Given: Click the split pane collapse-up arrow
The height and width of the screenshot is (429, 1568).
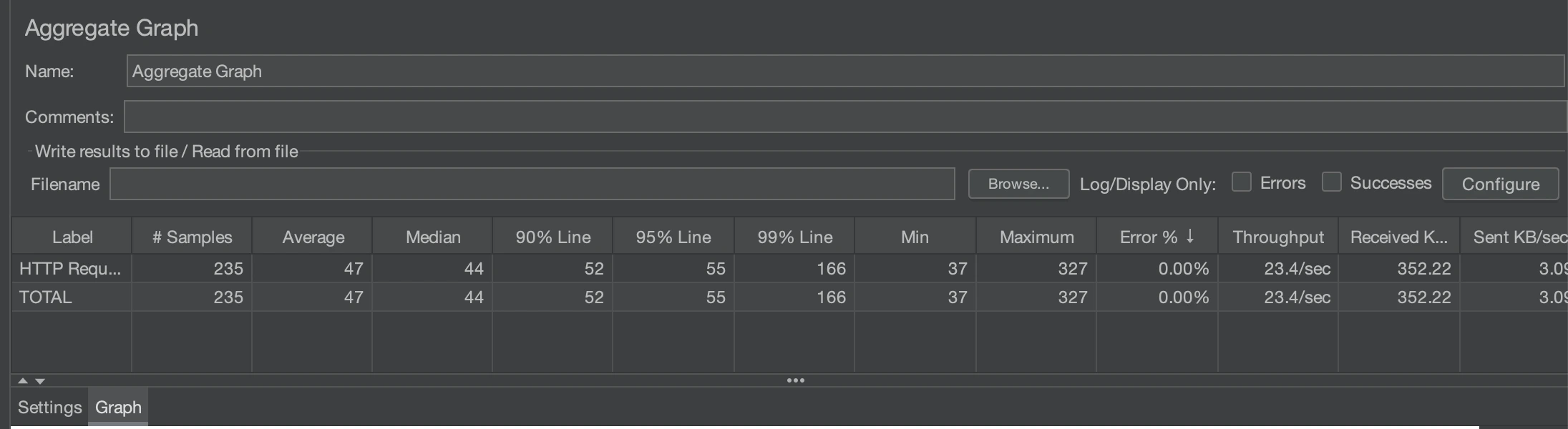Looking at the screenshot, I should point(23,381).
